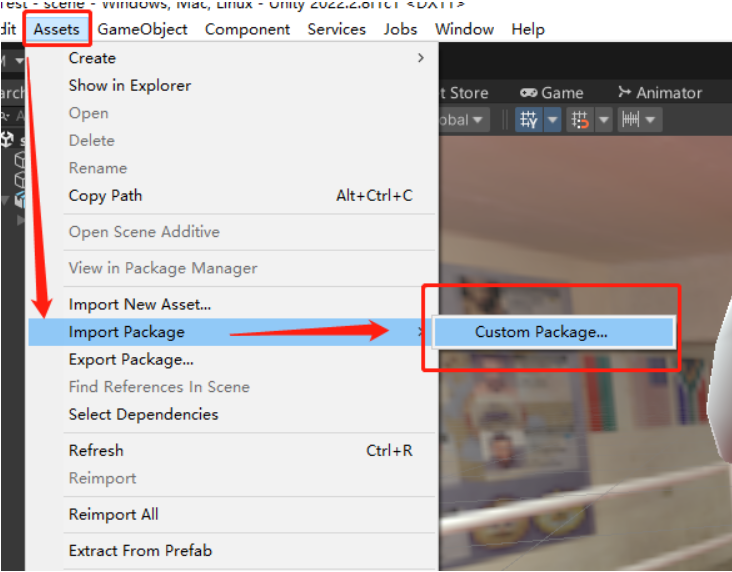Open the Assets menu
The image size is (732, 572).
tap(56, 29)
